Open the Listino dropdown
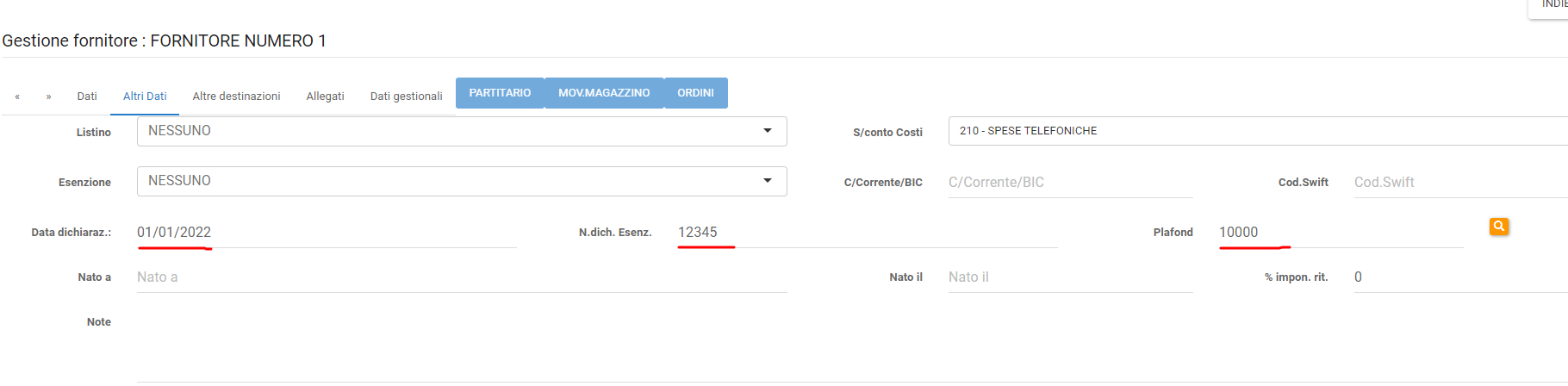This screenshot has width=1568, height=386. click(x=461, y=131)
